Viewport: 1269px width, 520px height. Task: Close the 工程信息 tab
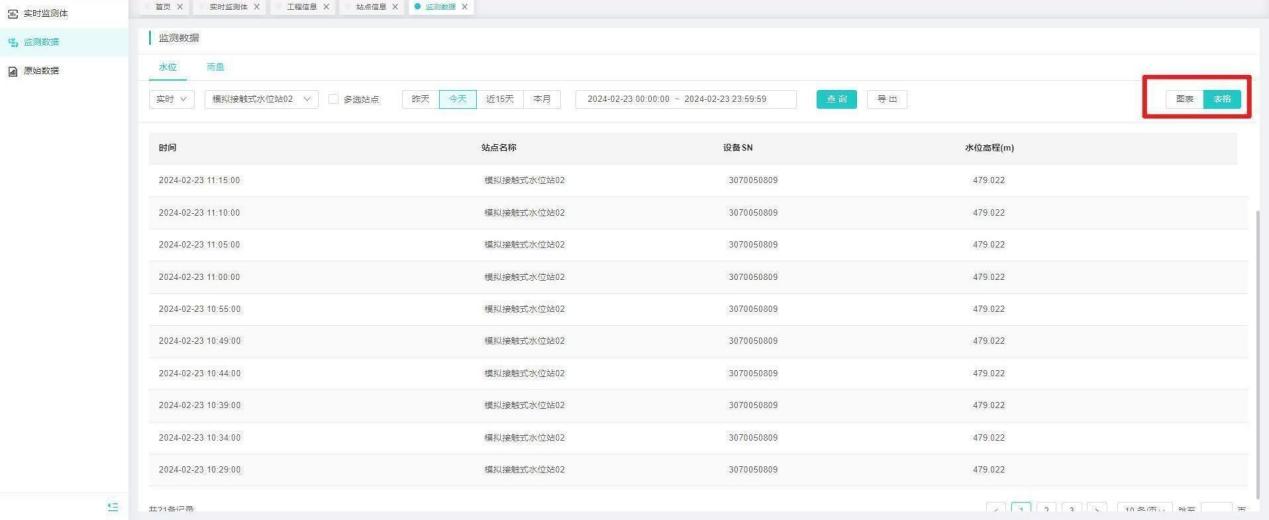[326, 7]
